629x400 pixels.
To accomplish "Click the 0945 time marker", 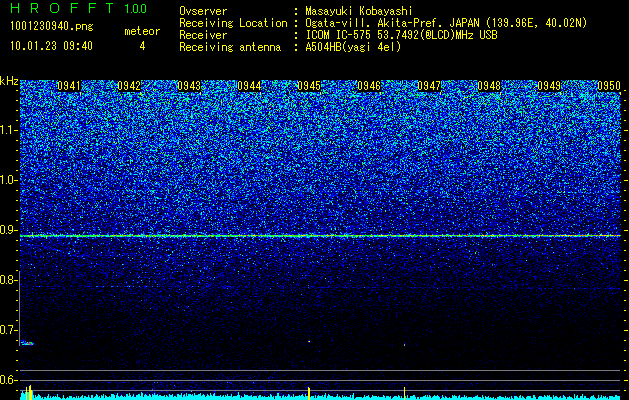I will click(309, 86).
